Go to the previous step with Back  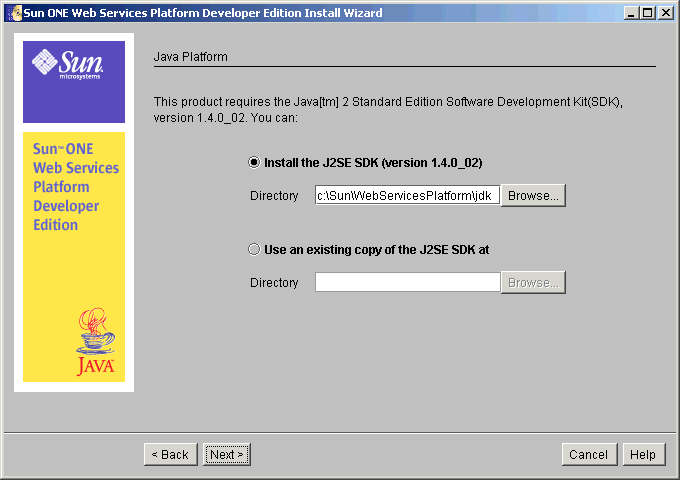[x=170, y=454]
